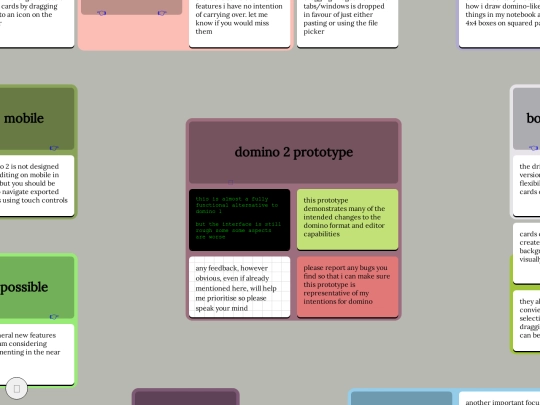
Task: Select the green 'mobile' heading card
Action: [x=37, y=119]
